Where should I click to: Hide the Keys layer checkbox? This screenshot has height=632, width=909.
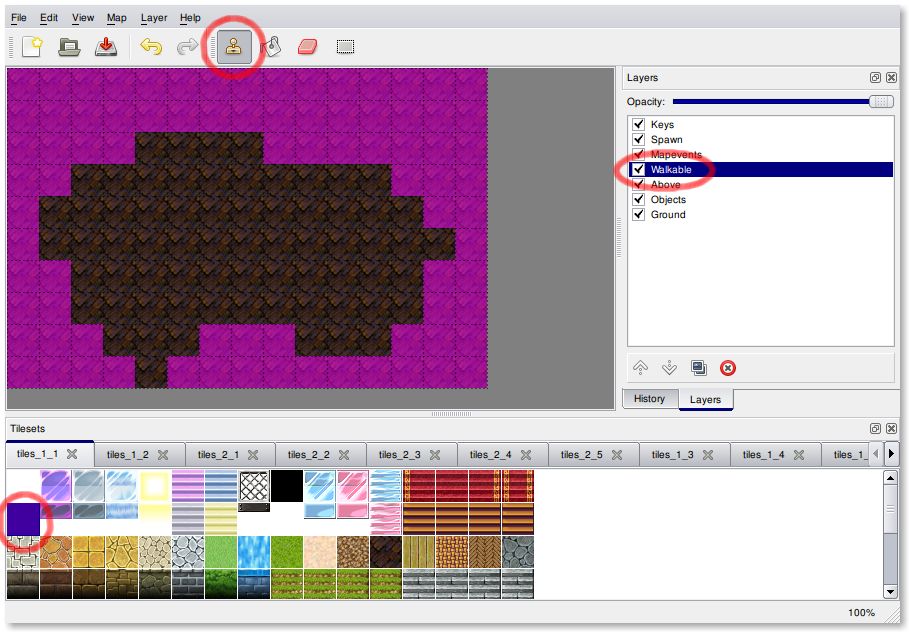pos(638,124)
